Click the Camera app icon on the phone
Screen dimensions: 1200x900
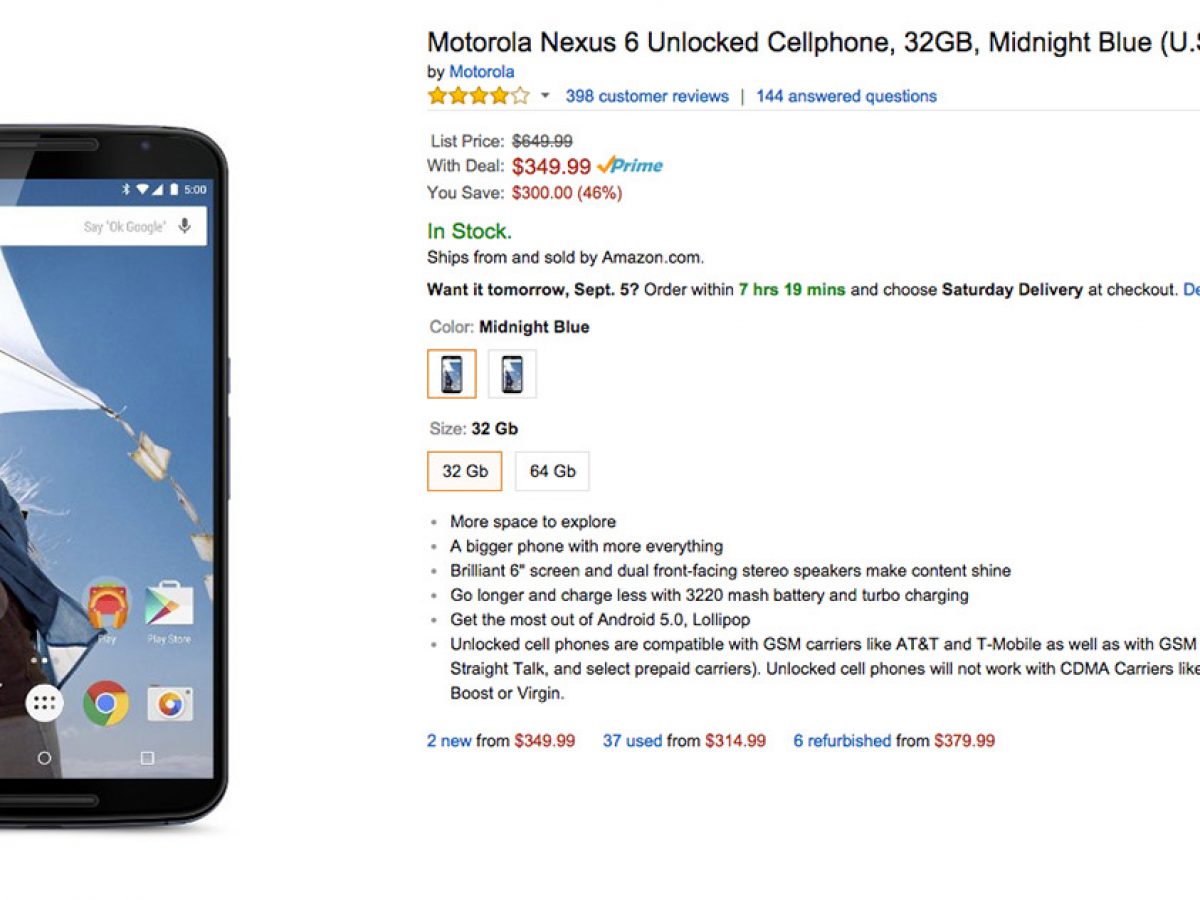[x=170, y=704]
